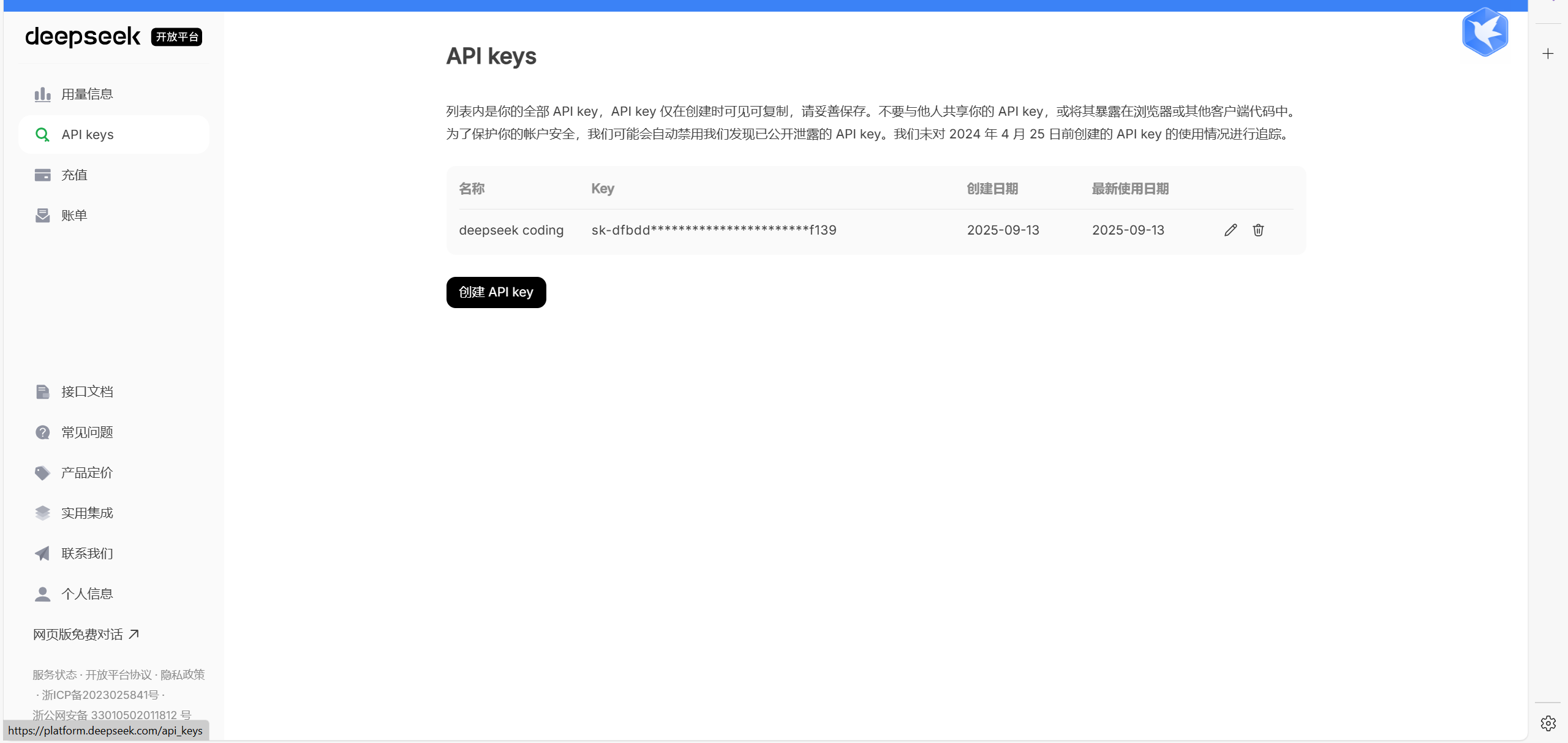Click the 个人信息 person icon
Screen dimensions: 1568x743
click(42, 594)
